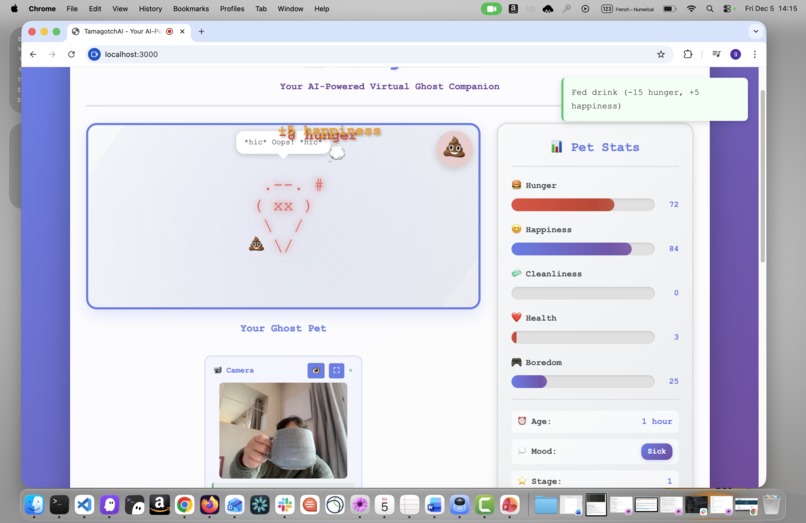Launch Visual Studio Code from dock
Screen dimensions: 806x523
point(84,504)
